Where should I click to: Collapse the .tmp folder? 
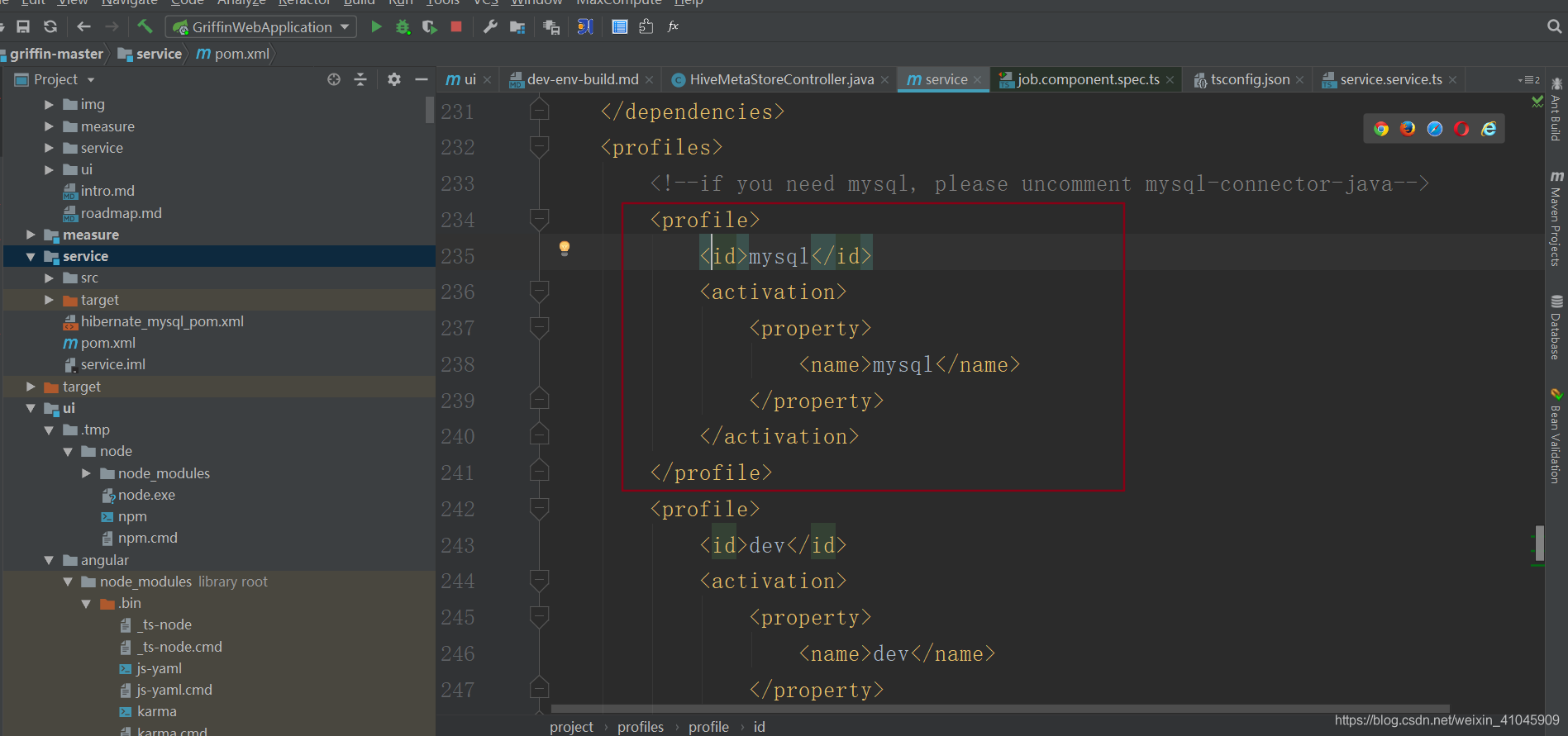coord(49,430)
